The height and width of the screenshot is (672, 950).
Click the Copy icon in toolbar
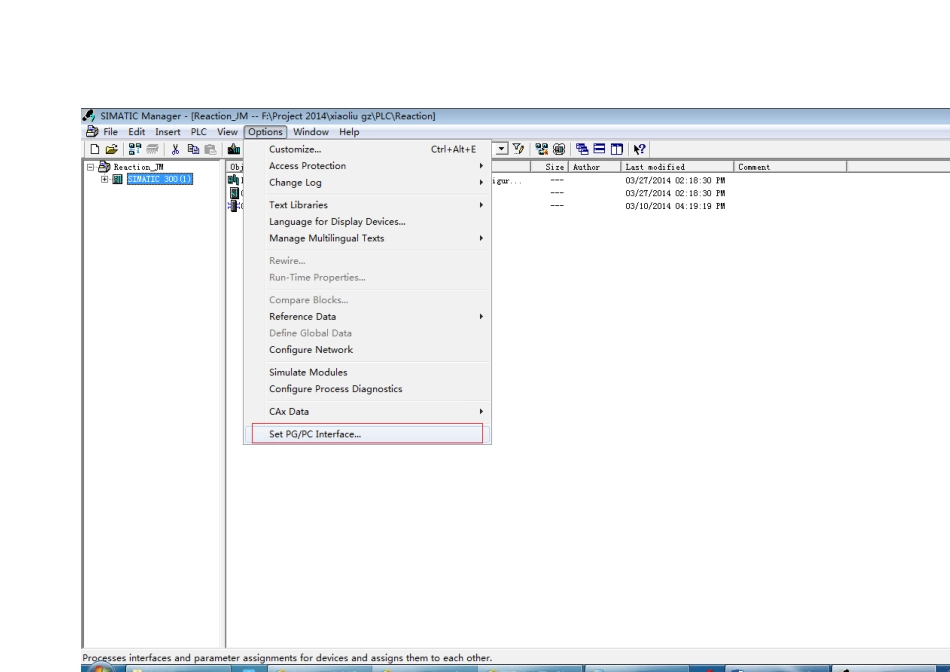tap(192, 149)
